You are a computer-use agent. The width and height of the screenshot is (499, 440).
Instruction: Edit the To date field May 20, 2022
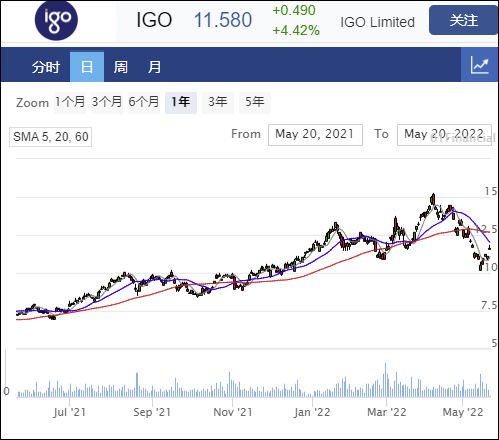(444, 135)
